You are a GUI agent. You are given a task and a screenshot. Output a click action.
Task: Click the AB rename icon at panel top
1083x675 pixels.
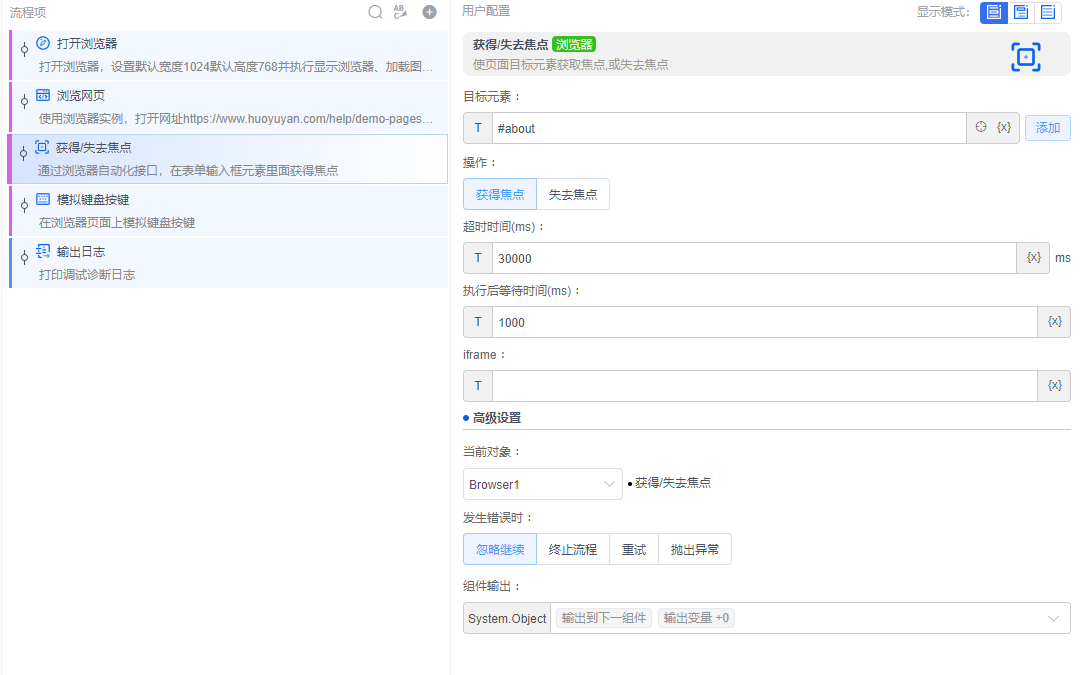point(400,12)
